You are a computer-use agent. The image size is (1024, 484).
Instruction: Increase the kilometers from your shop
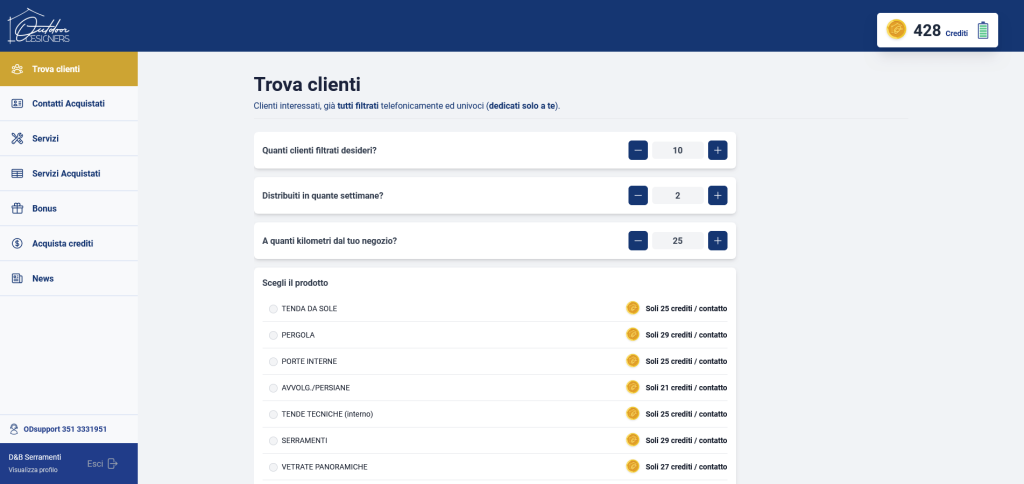pos(717,240)
